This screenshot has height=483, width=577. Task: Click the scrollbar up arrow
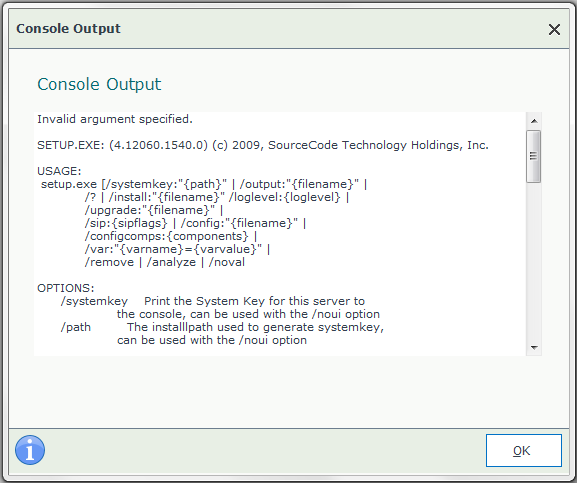coord(534,121)
